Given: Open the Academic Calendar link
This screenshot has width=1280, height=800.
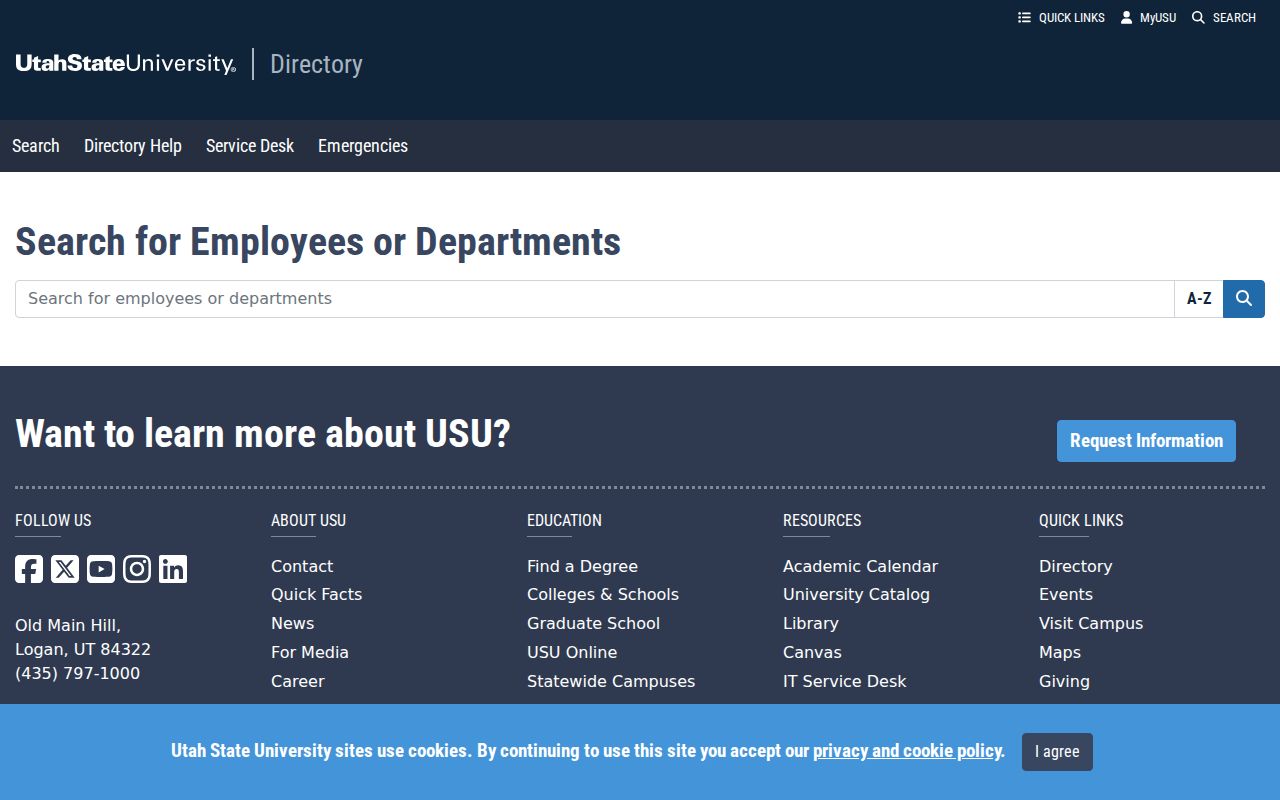Looking at the screenshot, I should point(860,566).
